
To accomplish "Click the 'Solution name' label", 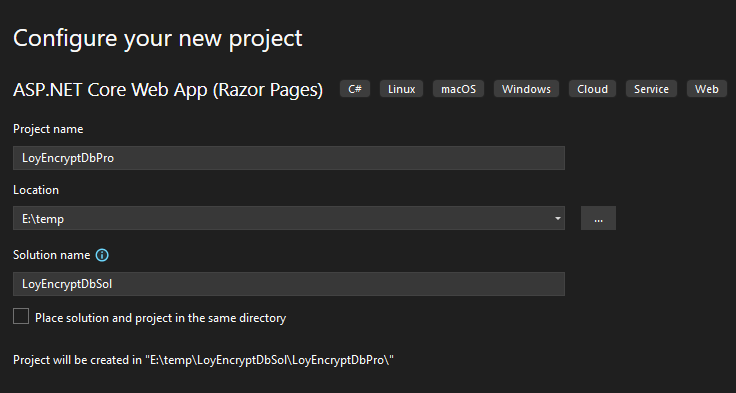I will click(x=51, y=255).
